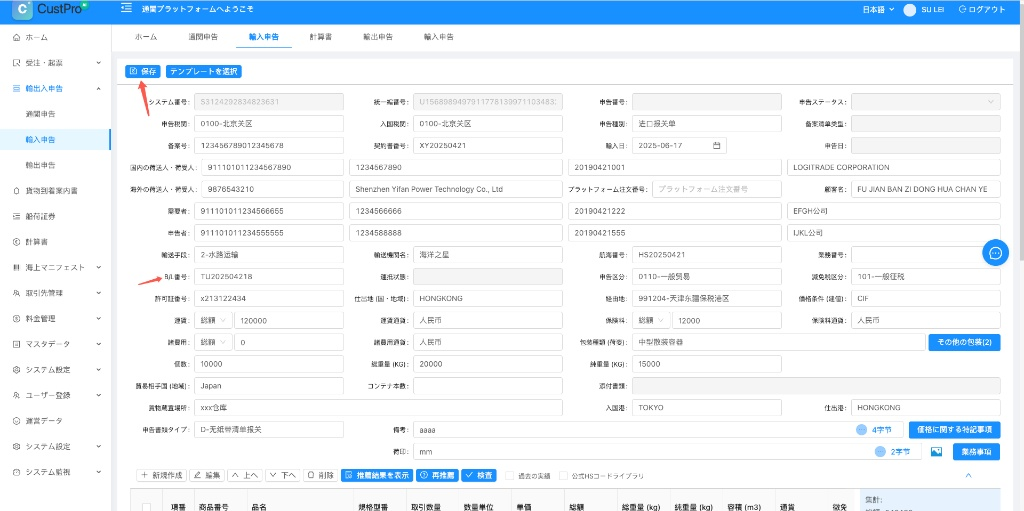Click the 取引先管理 sidebar icon
This screenshot has height=511, width=1024.
coord(16,293)
